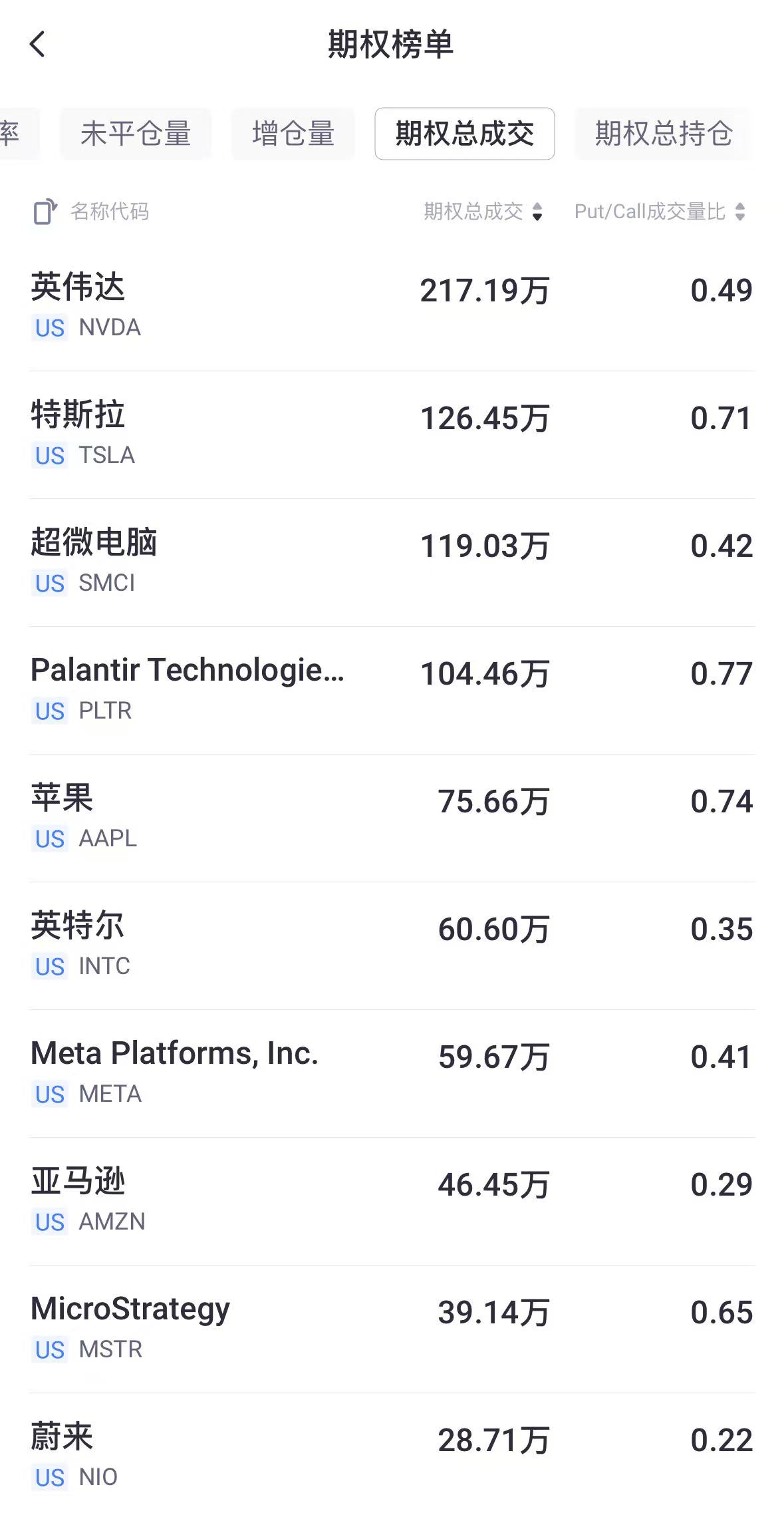This screenshot has height=1515, width=784.
Task: Switch to the 未平仓量 tab
Action: (136, 134)
